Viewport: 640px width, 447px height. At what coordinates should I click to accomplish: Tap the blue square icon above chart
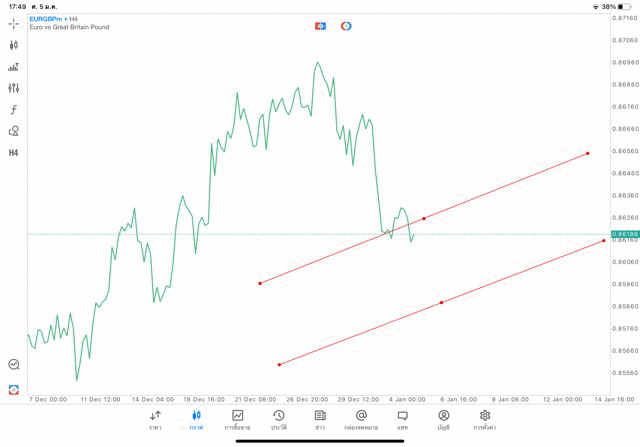click(320, 26)
